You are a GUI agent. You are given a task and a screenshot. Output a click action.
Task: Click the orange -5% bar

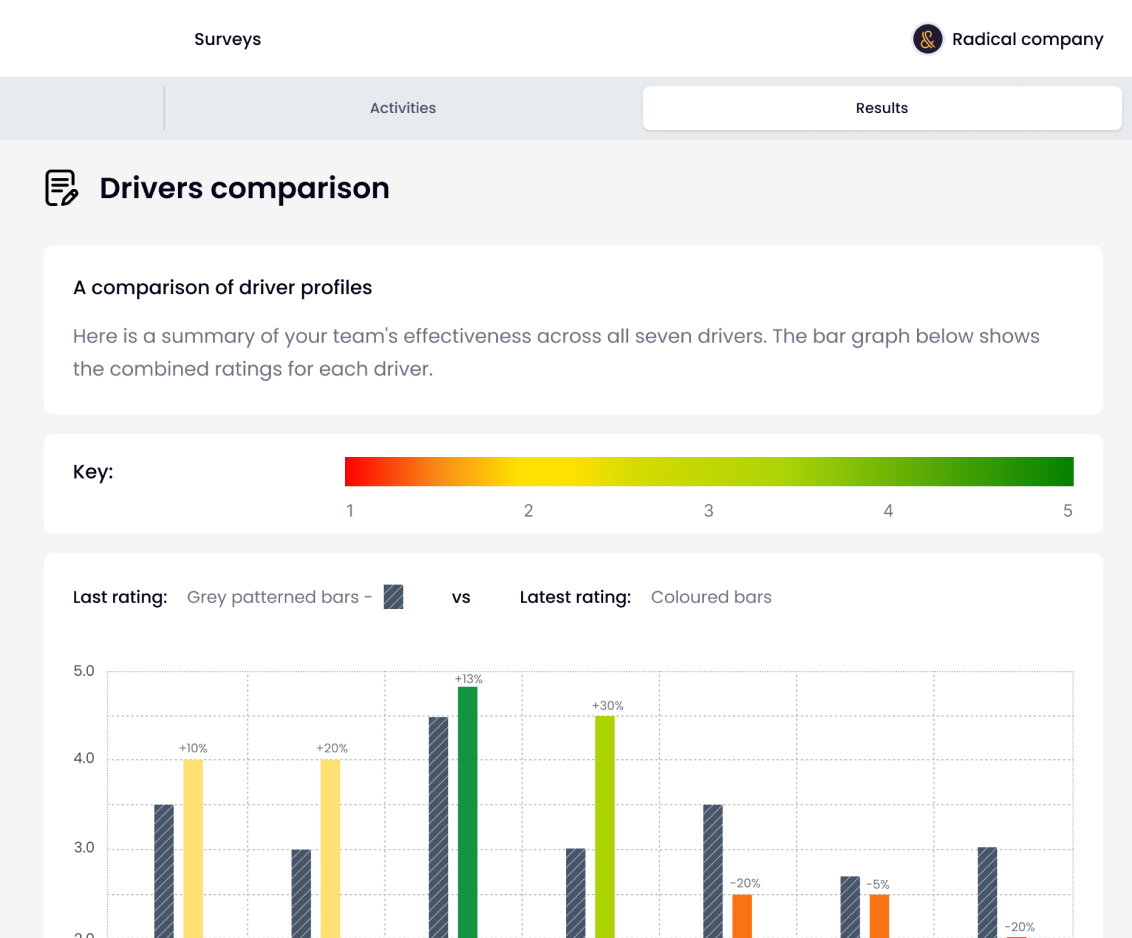click(x=878, y=915)
